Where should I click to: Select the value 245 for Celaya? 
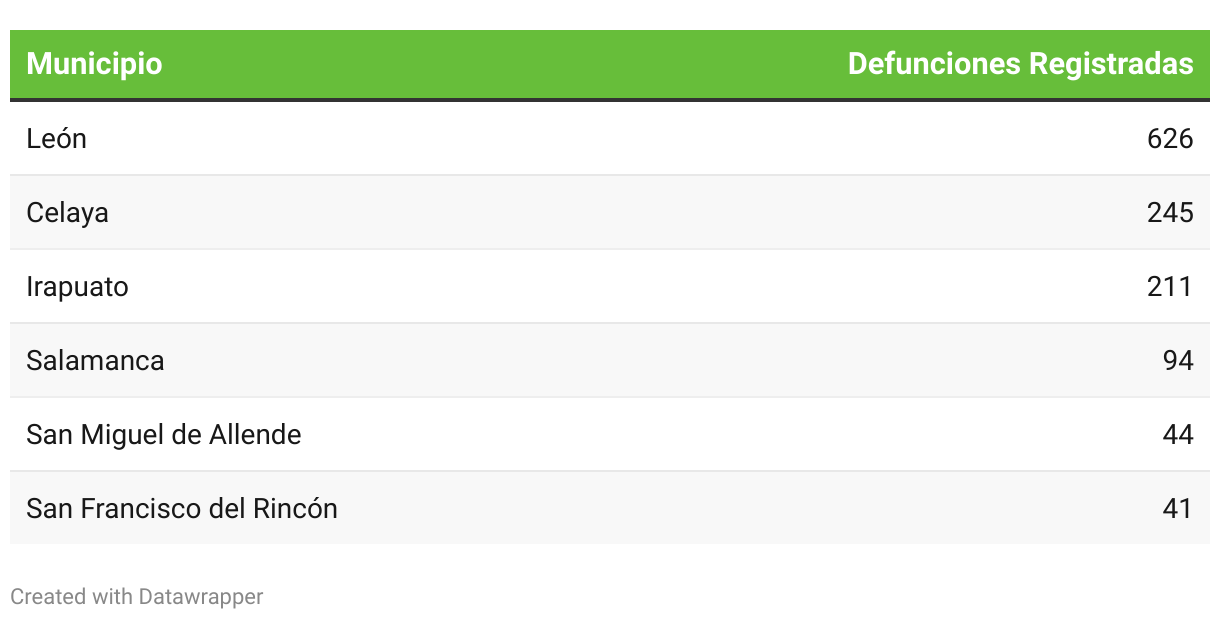tap(1170, 213)
